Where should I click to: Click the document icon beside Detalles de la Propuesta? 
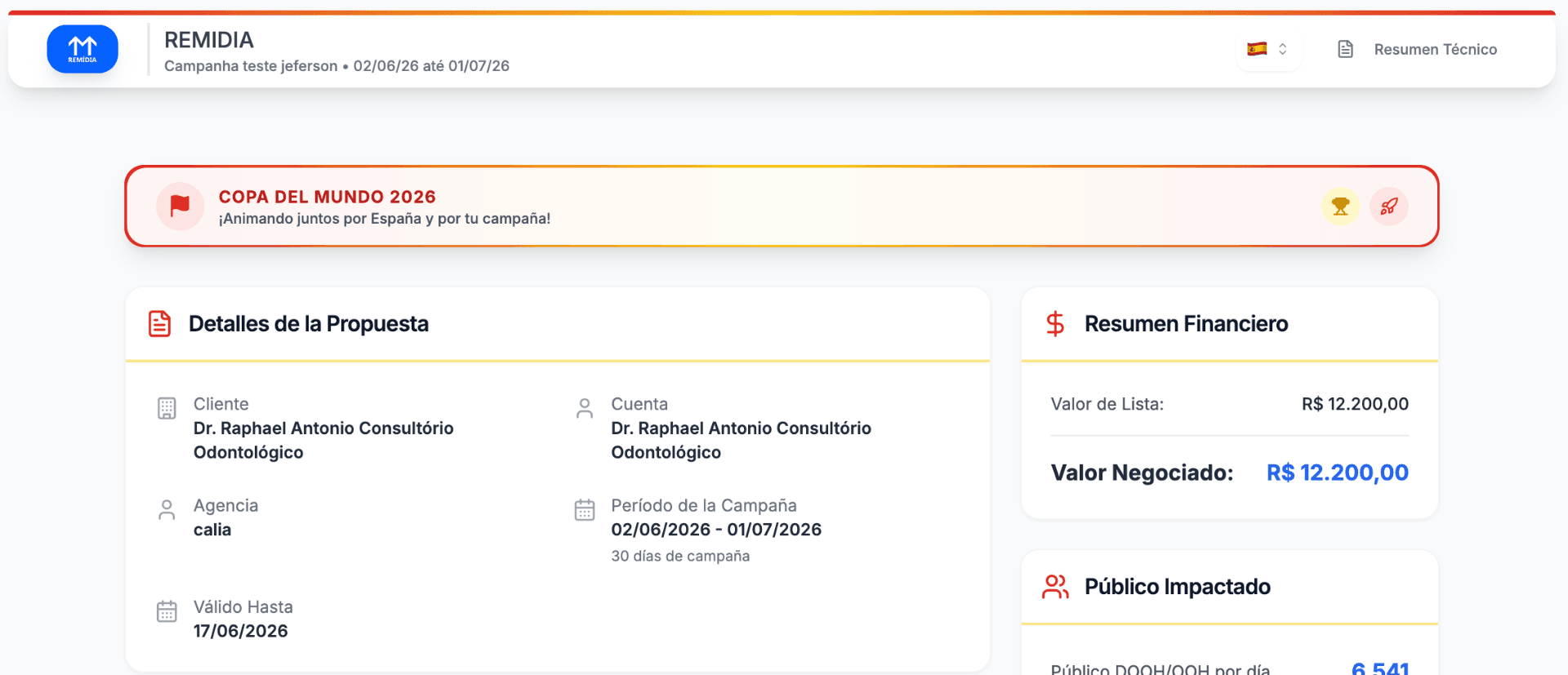pos(160,324)
